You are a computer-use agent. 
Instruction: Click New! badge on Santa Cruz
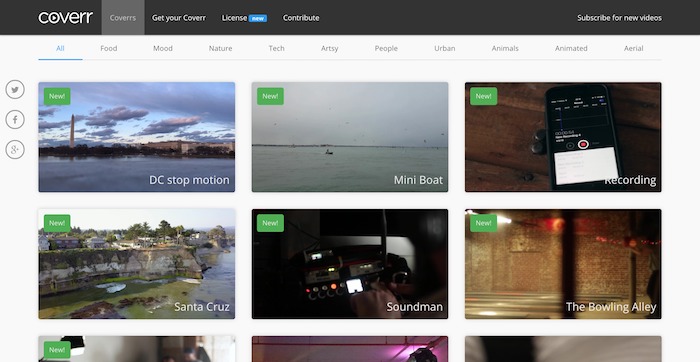coord(57,223)
